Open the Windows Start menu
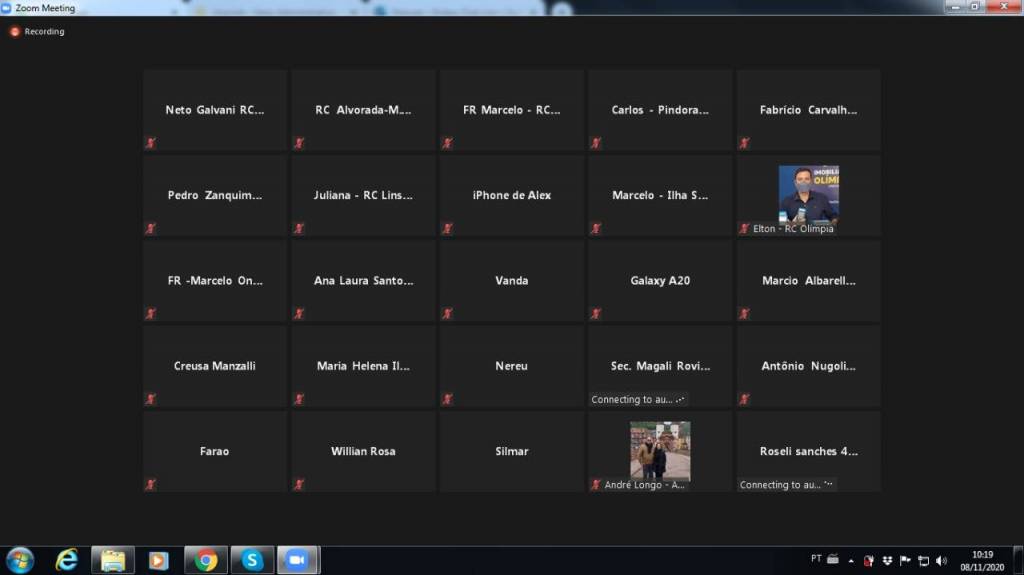The image size is (1024, 575). click(x=20, y=560)
